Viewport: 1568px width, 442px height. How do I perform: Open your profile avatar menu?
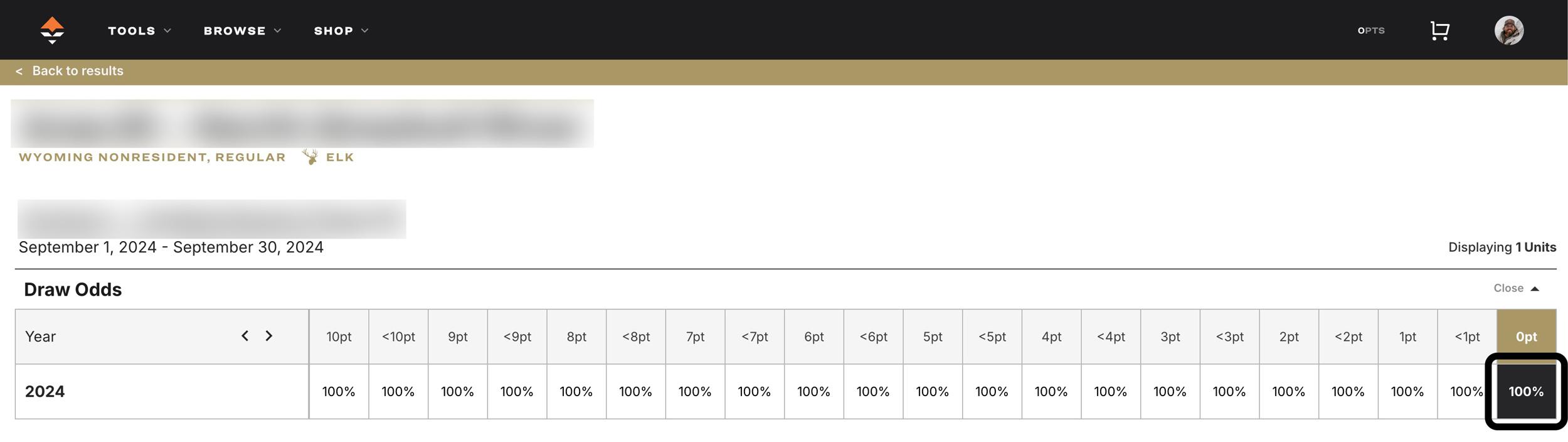coord(1510,30)
